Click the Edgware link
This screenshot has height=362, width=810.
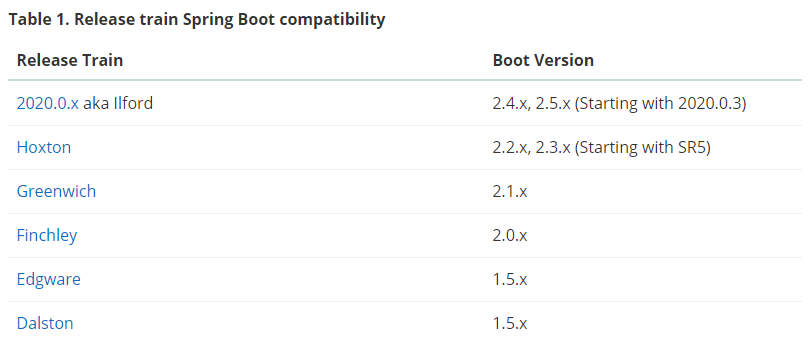49,279
